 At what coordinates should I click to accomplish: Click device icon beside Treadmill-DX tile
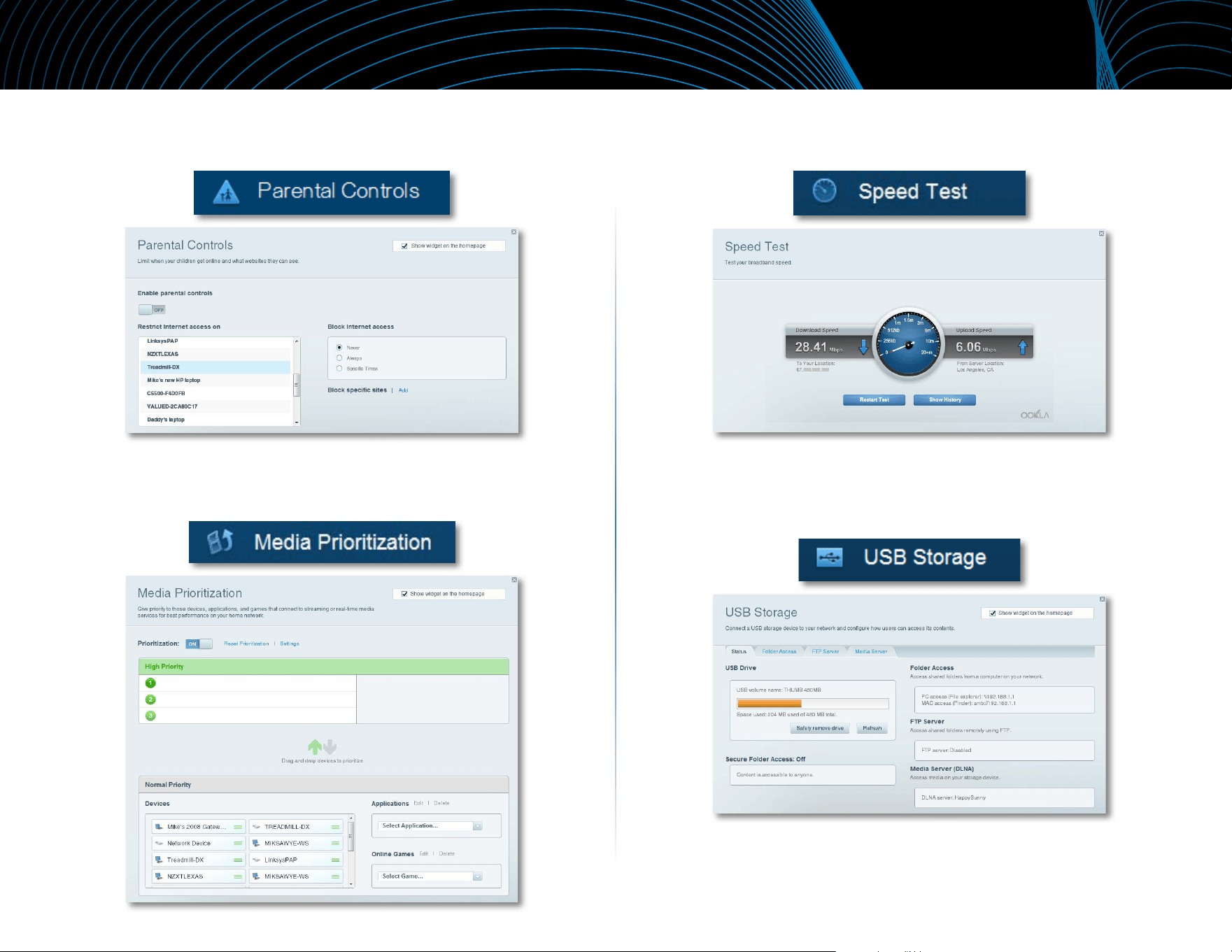pyautogui.click(x=159, y=860)
